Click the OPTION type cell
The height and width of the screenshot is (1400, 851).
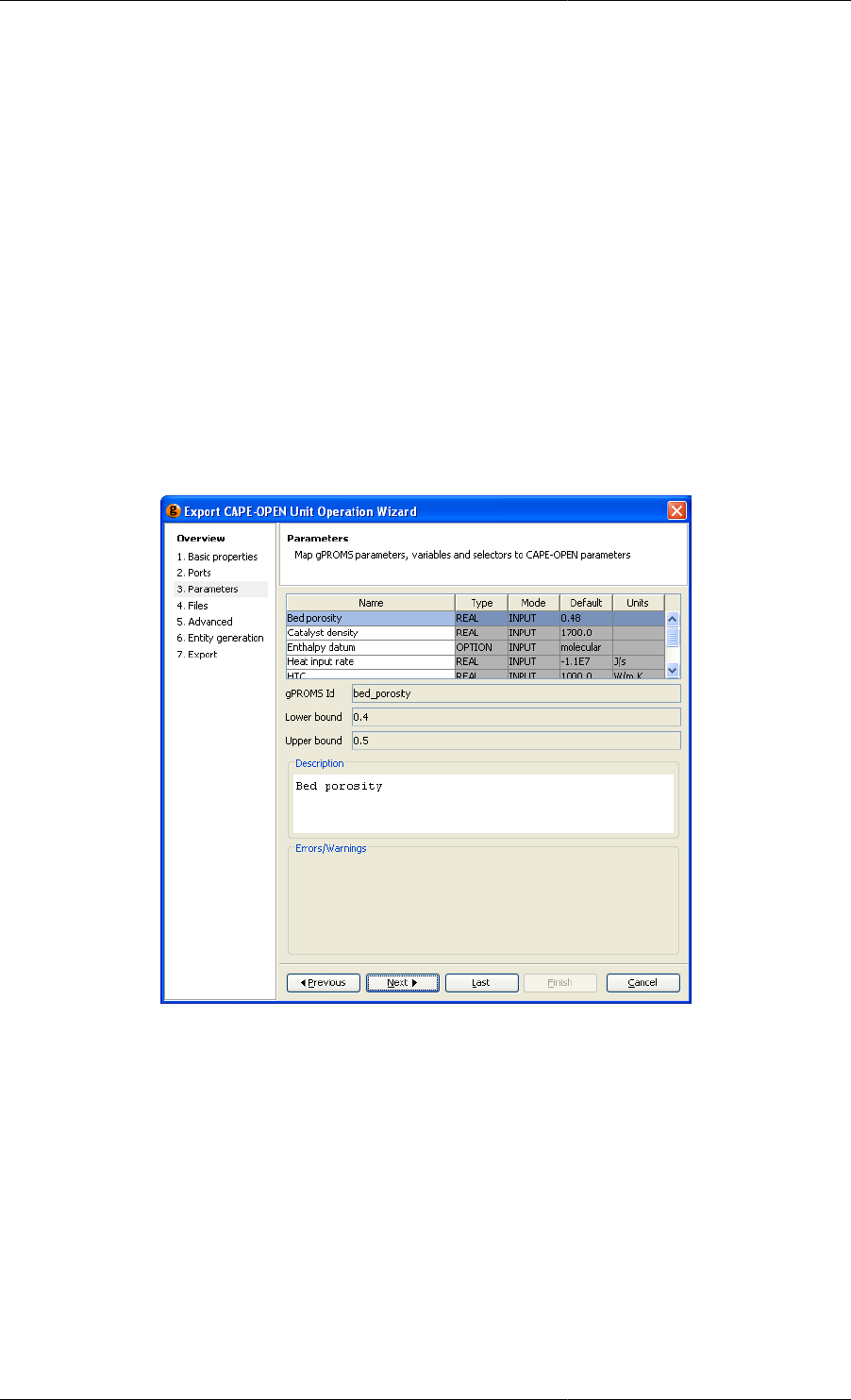pyautogui.click(x=481, y=647)
